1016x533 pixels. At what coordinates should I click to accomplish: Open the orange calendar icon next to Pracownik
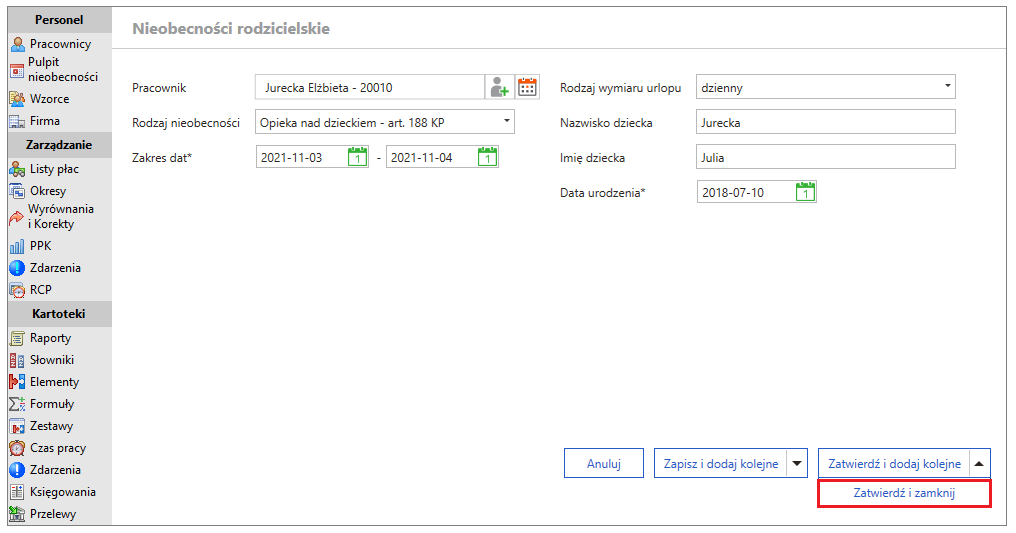pos(527,87)
